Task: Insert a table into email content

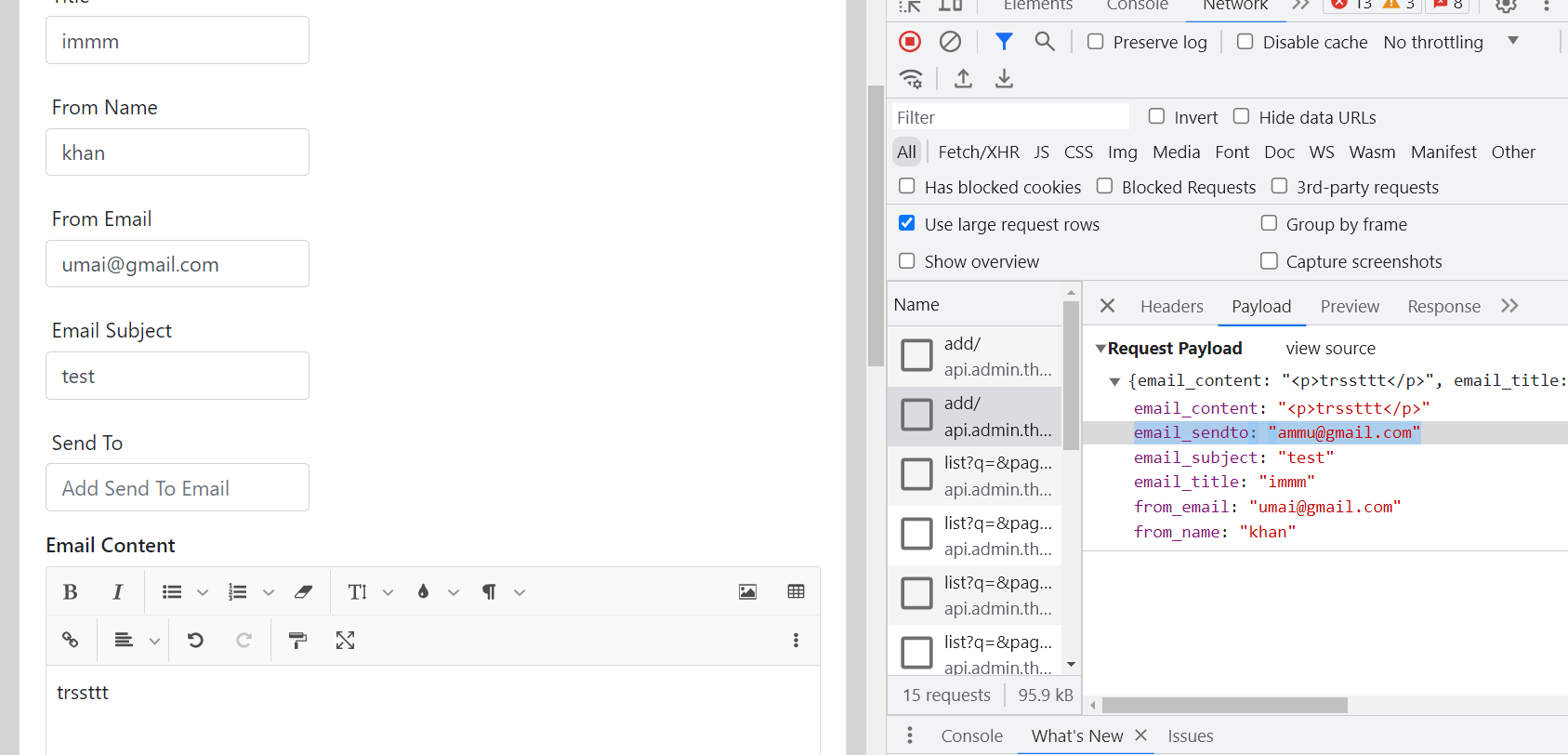Action: click(796, 592)
